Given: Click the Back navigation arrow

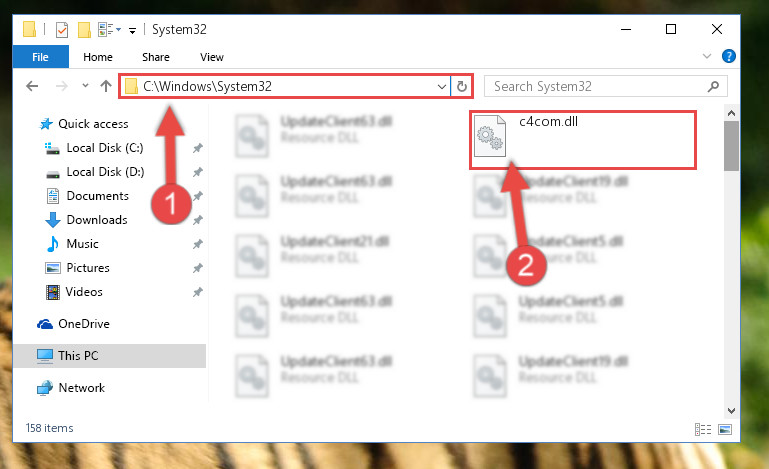Looking at the screenshot, I should (x=32, y=86).
